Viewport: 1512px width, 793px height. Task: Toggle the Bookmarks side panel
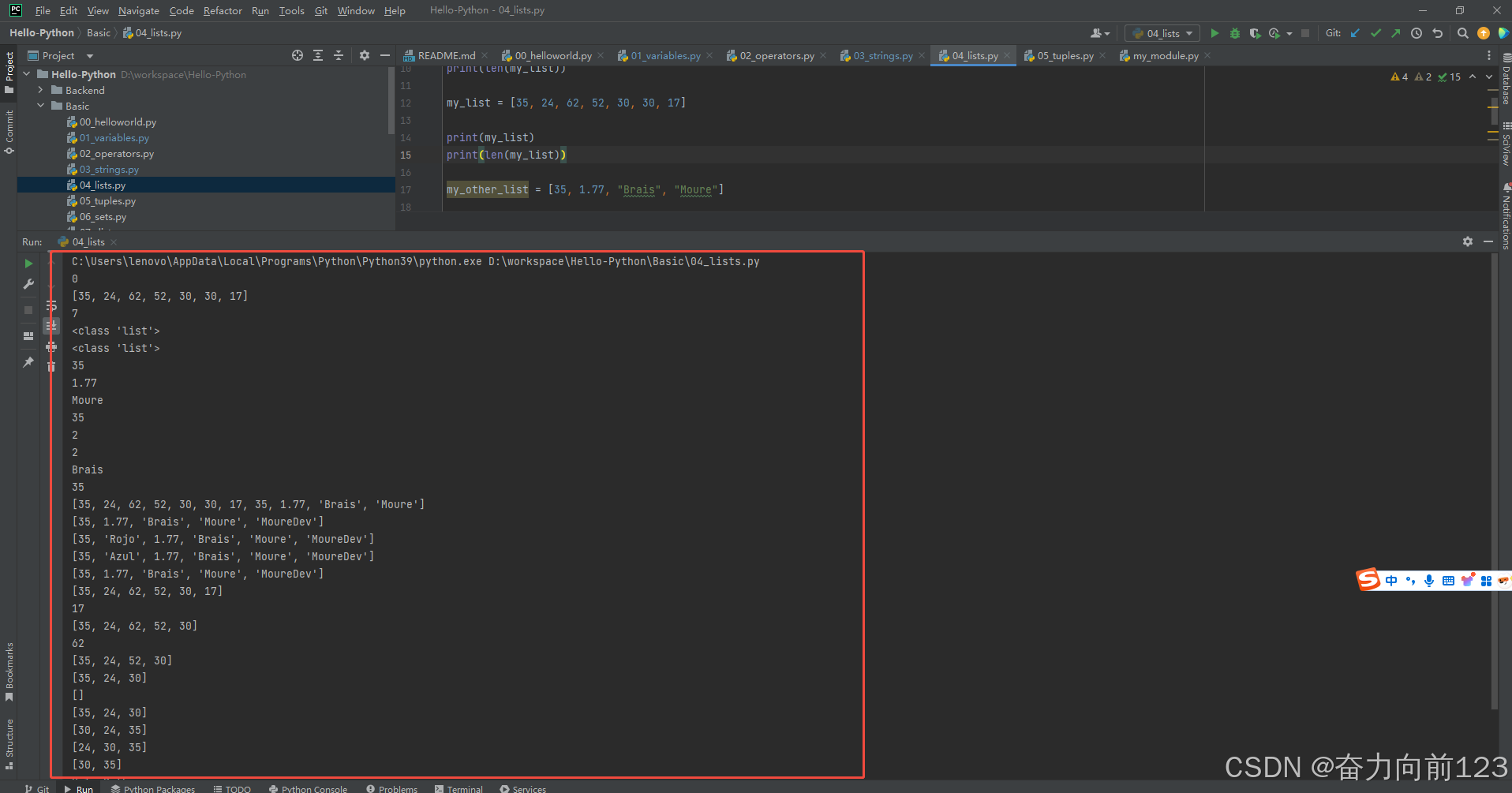click(x=9, y=671)
